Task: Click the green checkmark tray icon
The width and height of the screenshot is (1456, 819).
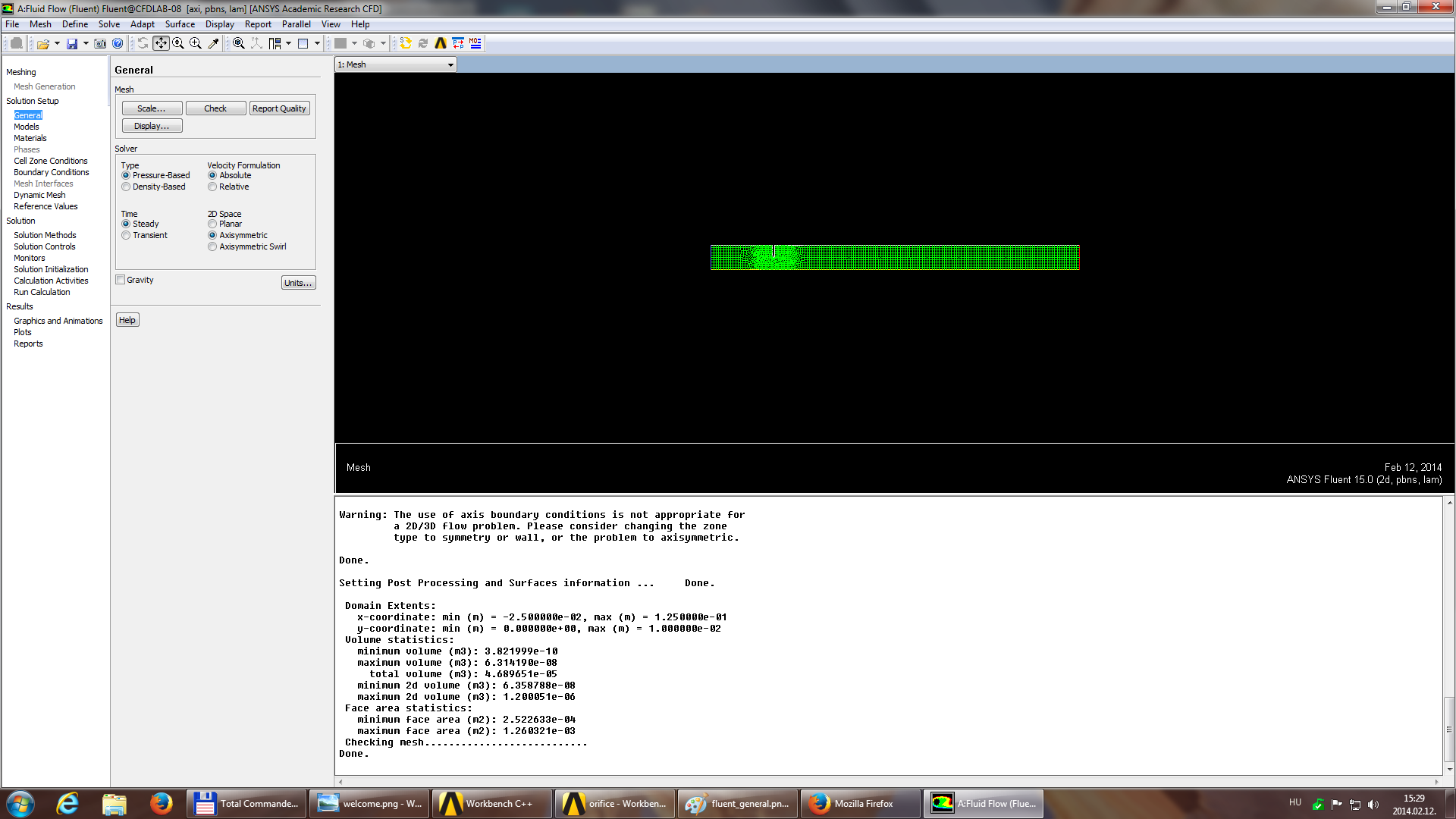Action: point(1319,805)
